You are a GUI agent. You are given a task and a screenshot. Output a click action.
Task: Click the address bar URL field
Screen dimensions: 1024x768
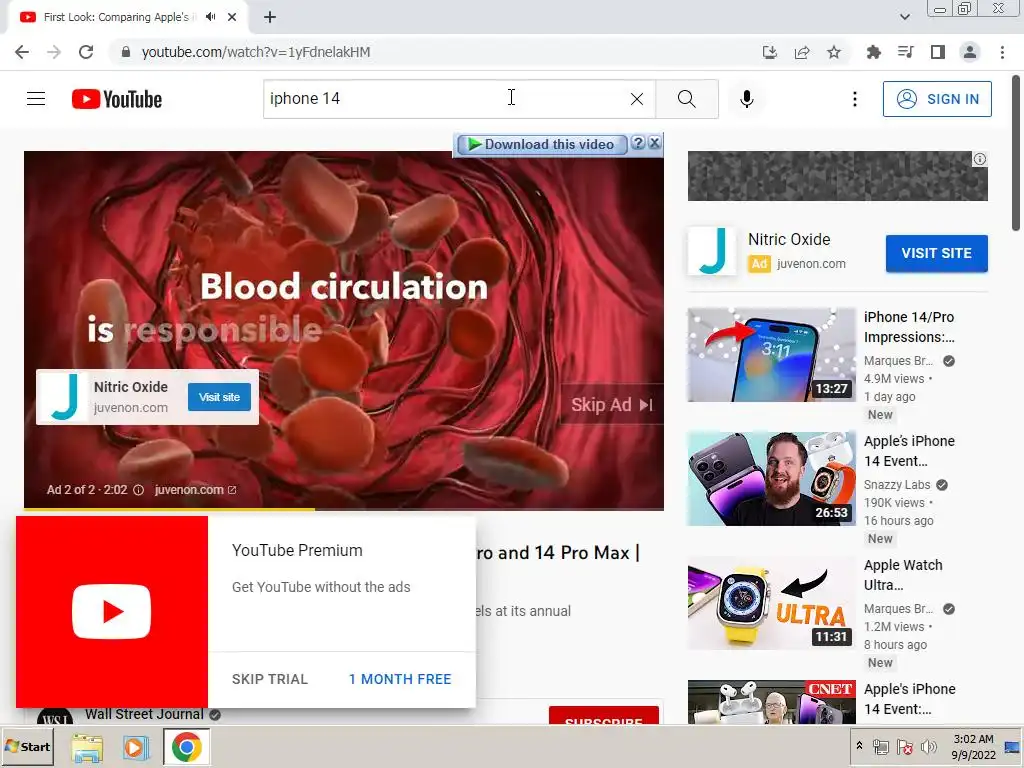tap(431, 52)
